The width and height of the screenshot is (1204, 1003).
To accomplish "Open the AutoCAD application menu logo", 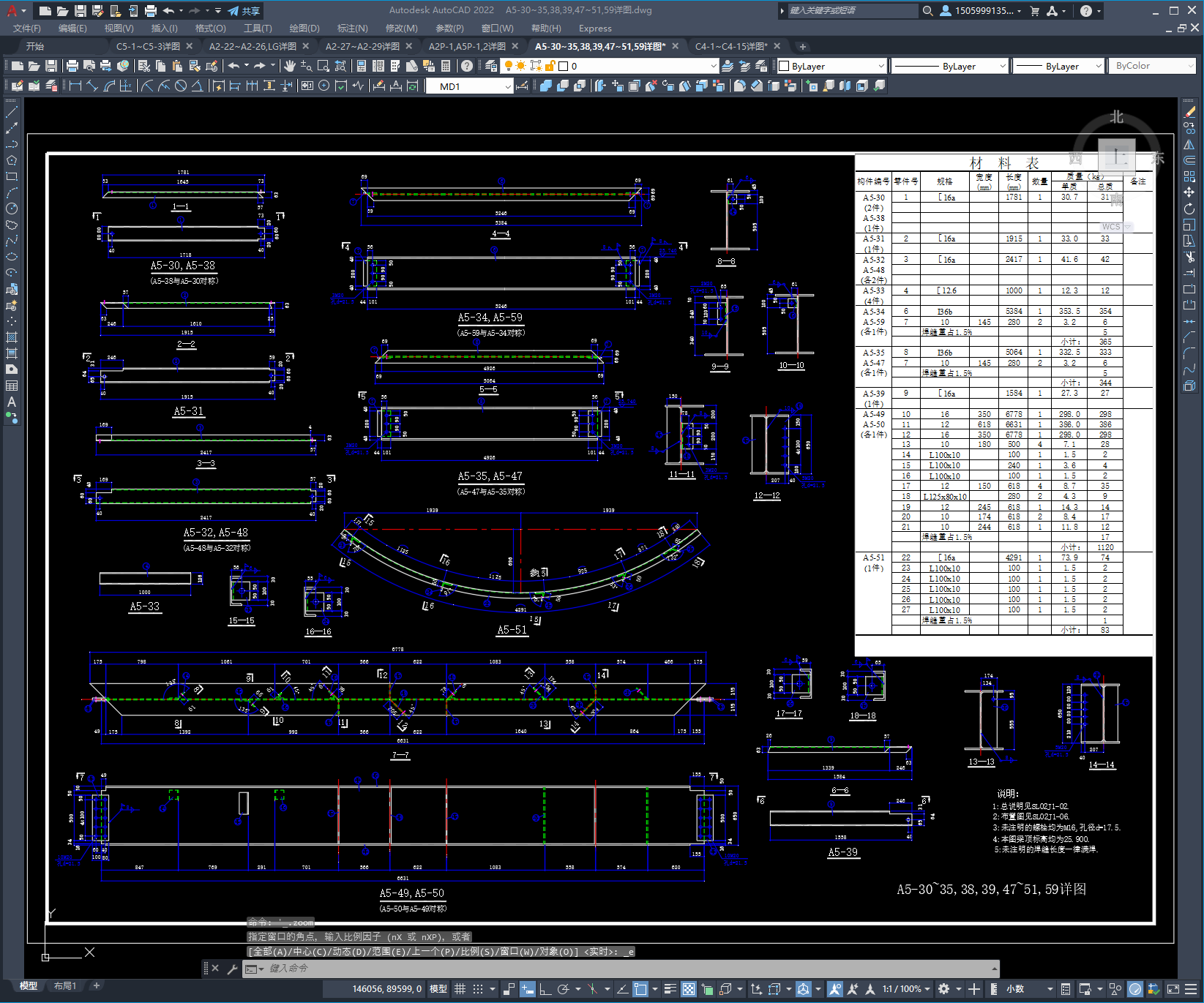I will [x=12, y=10].
